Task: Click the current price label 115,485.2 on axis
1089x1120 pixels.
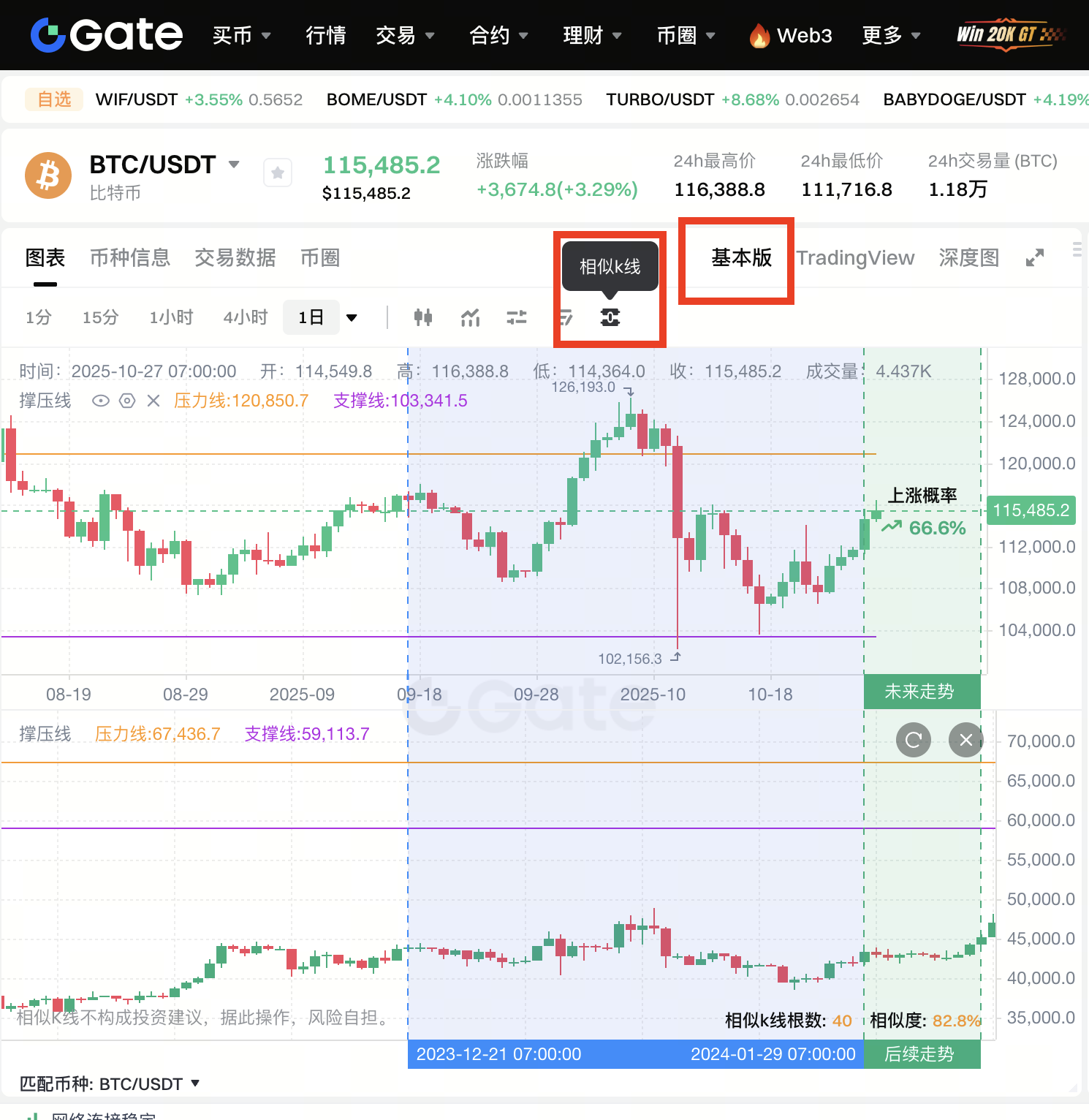Action: [1031, 510]
